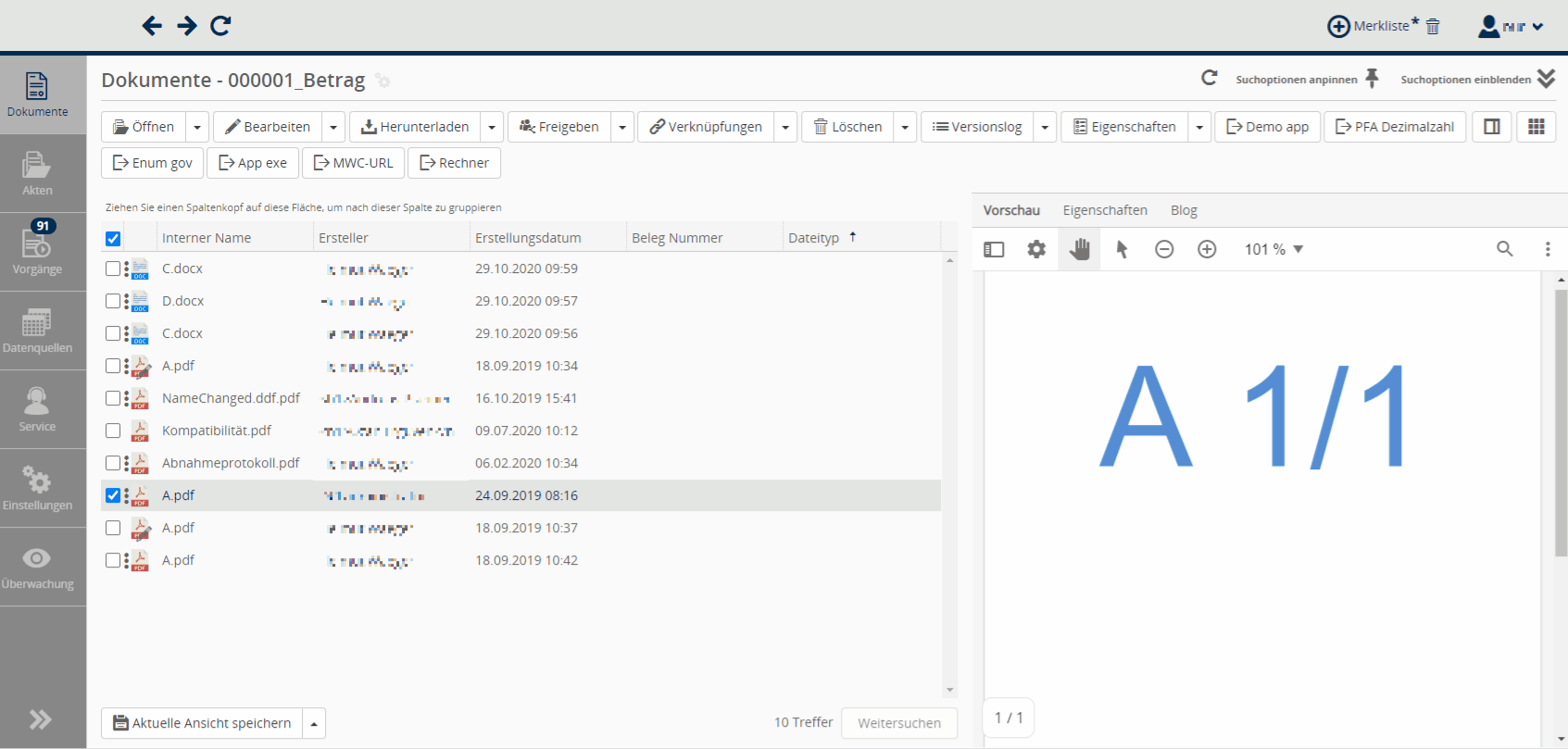
Task: Toggle the select-all checkbox in header
Action: click(x=113, y=239)
